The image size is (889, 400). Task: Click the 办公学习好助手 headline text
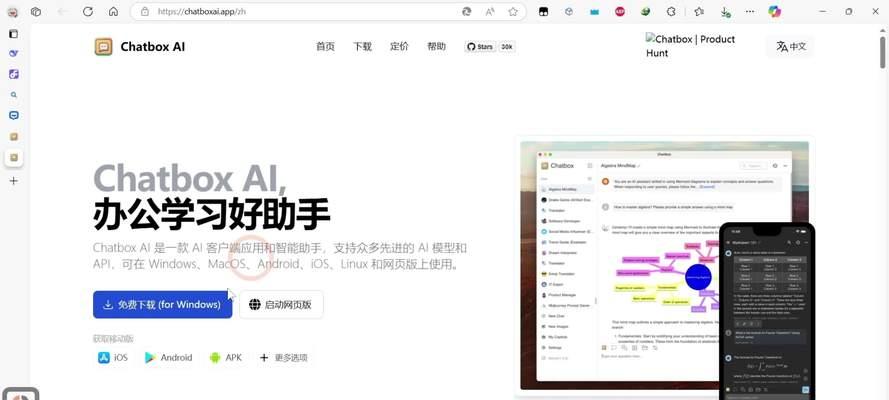point(211,215)
